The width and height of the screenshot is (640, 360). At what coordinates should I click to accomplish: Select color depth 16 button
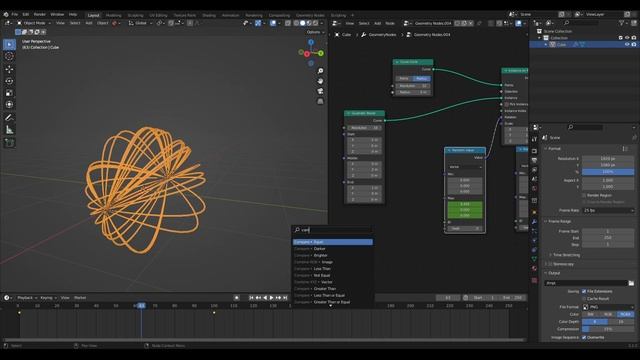pyautogui.click(x=621, y=322)
